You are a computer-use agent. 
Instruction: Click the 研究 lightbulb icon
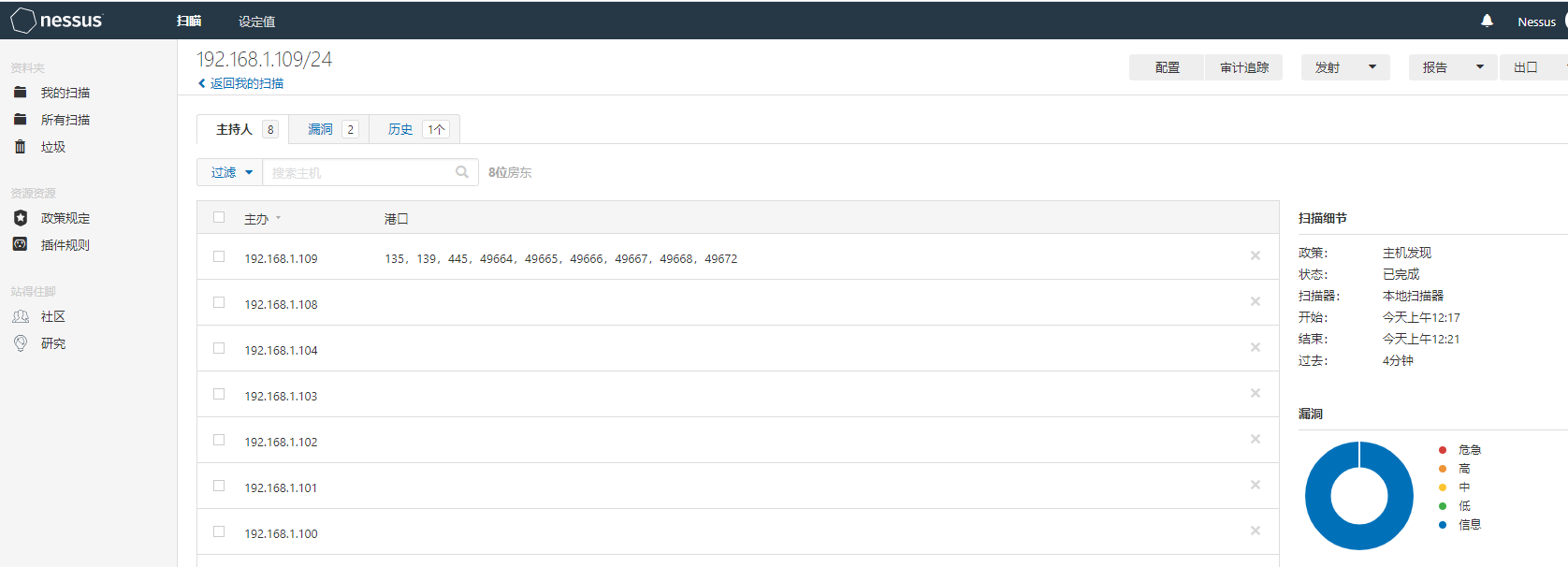pos(21,343)
